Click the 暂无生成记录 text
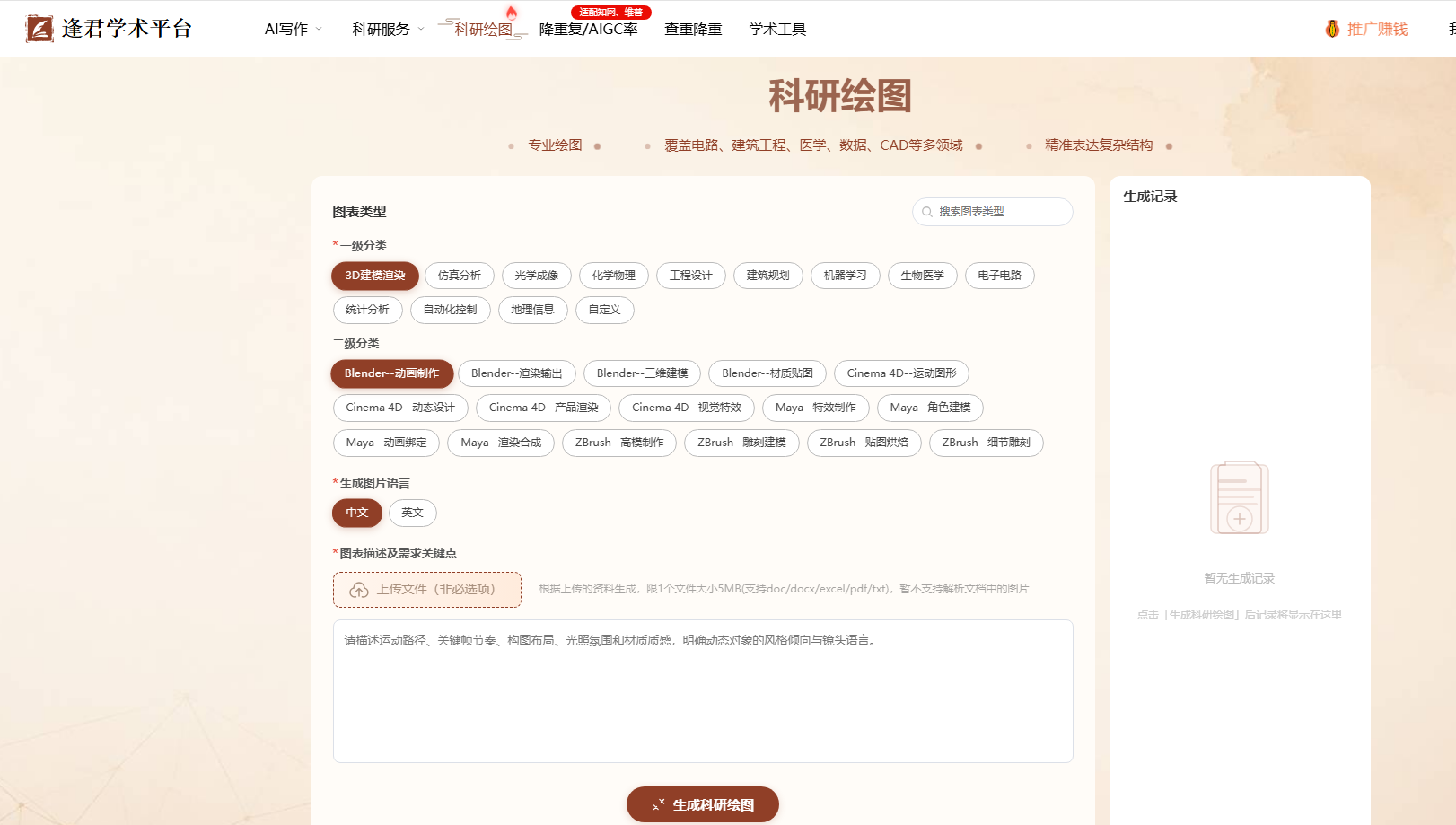Viewport: 1456px width, 825px height. (1240, 578)
